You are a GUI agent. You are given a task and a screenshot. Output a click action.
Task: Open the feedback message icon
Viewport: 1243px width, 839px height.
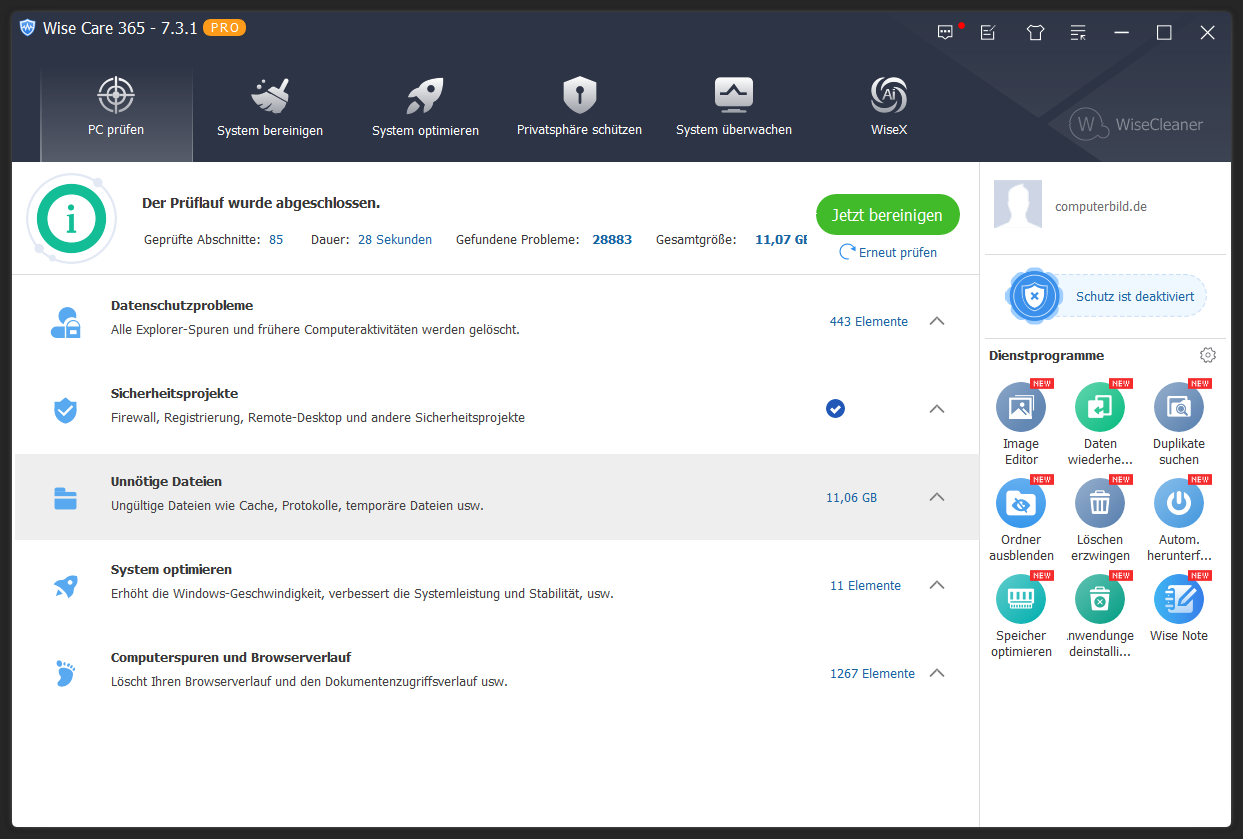coord(945,32)
